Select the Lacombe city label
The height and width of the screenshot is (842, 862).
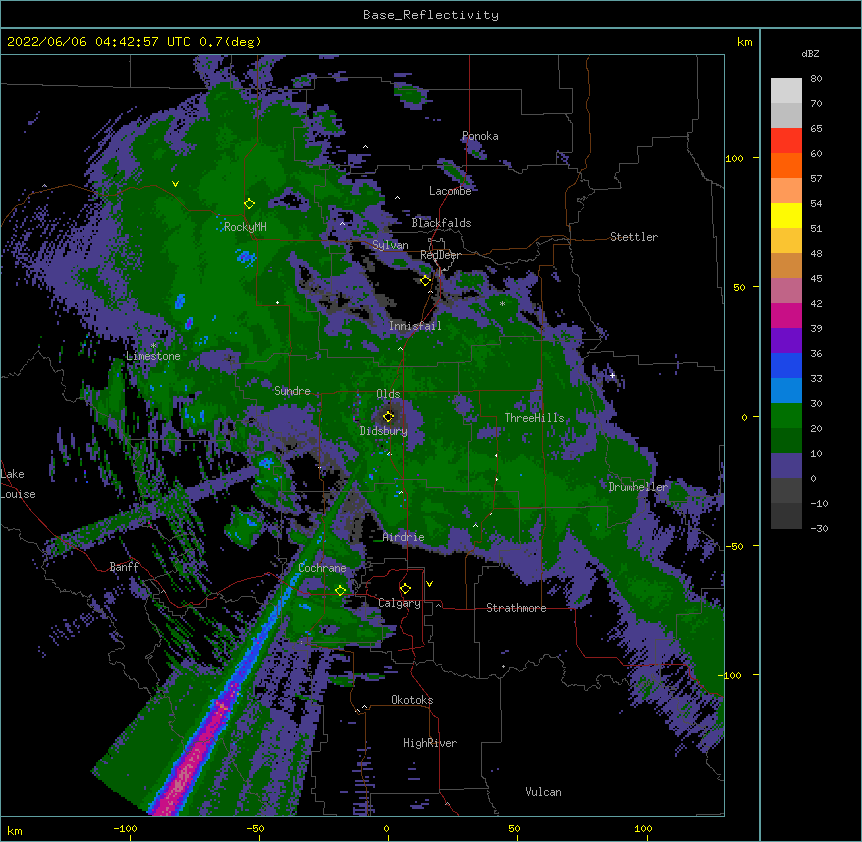[x=450, y=191]
